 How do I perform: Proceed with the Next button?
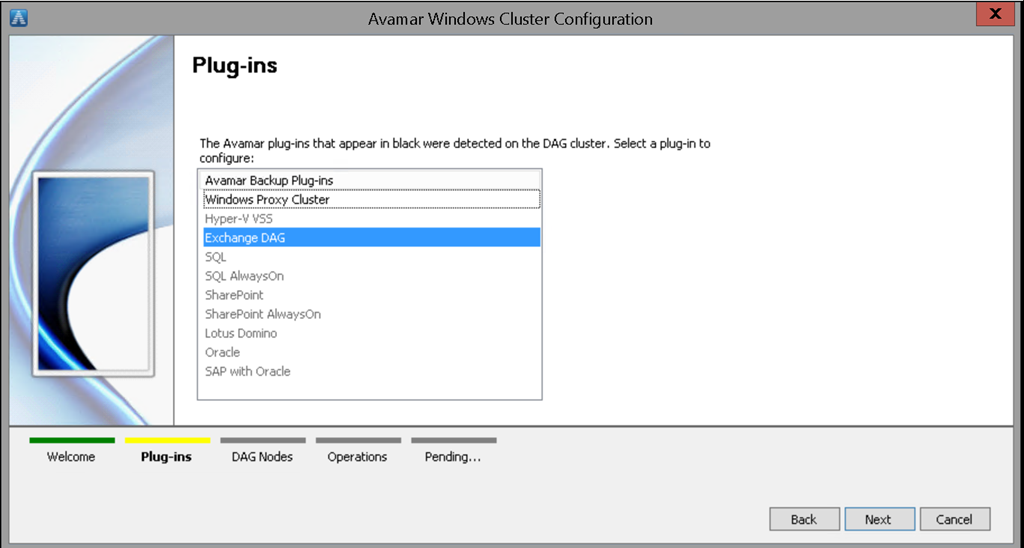tap(879, 519)
